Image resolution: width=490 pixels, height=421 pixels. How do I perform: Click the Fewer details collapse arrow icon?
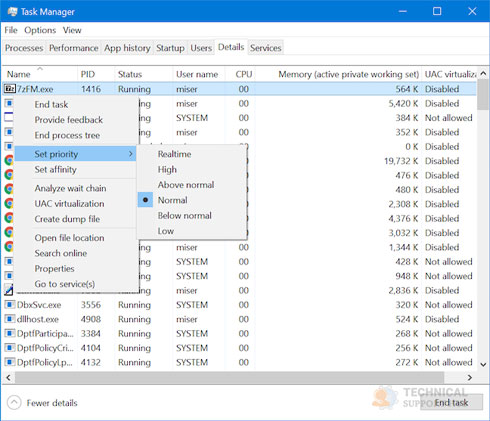pyautogui.click(x=14, y=403)
